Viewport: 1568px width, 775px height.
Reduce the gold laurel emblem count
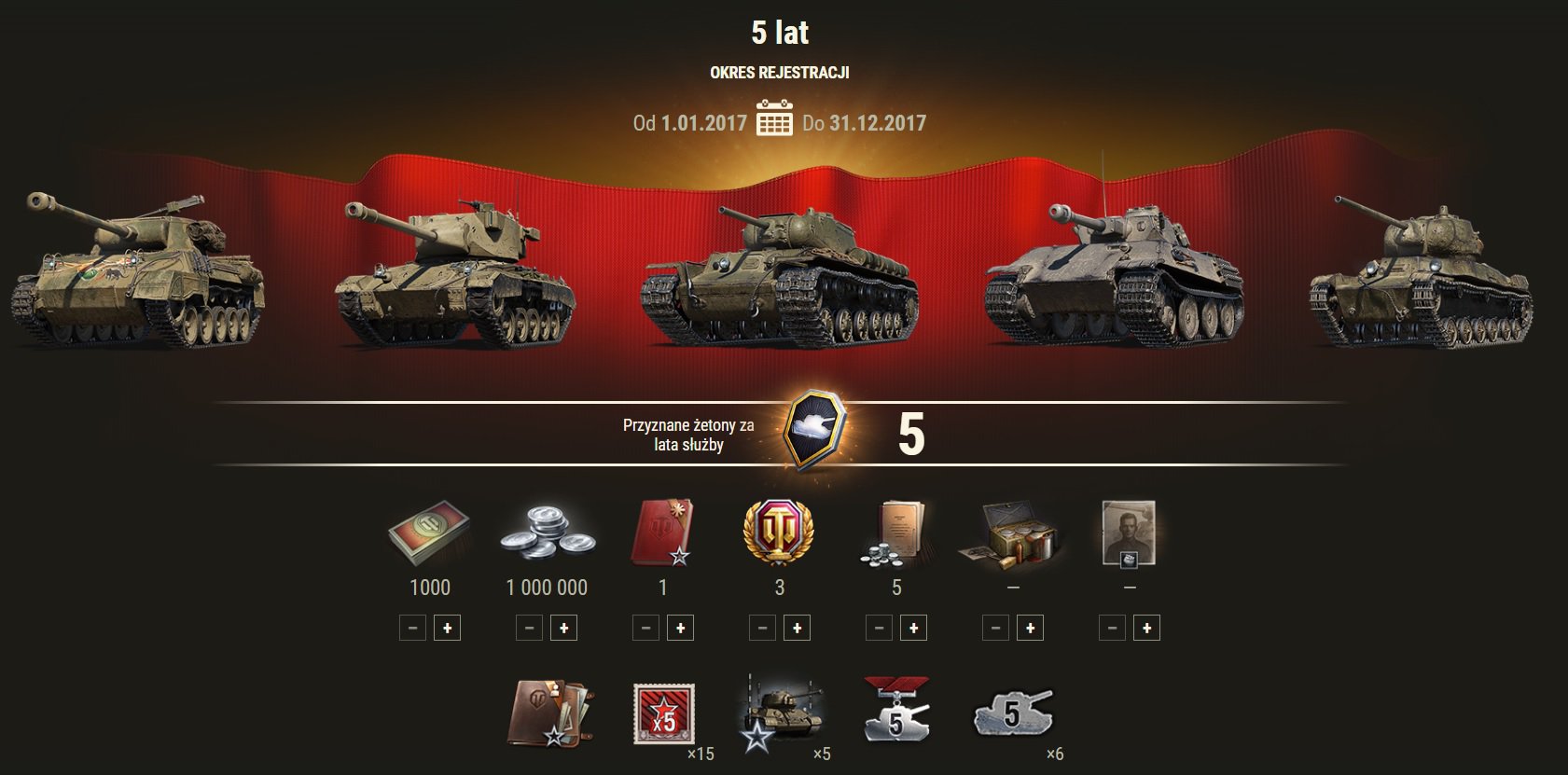coord(762,629)
